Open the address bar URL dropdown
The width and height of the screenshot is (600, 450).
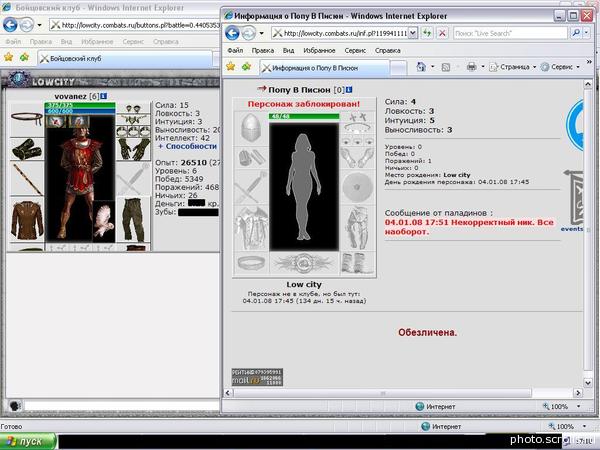point(412,33)
